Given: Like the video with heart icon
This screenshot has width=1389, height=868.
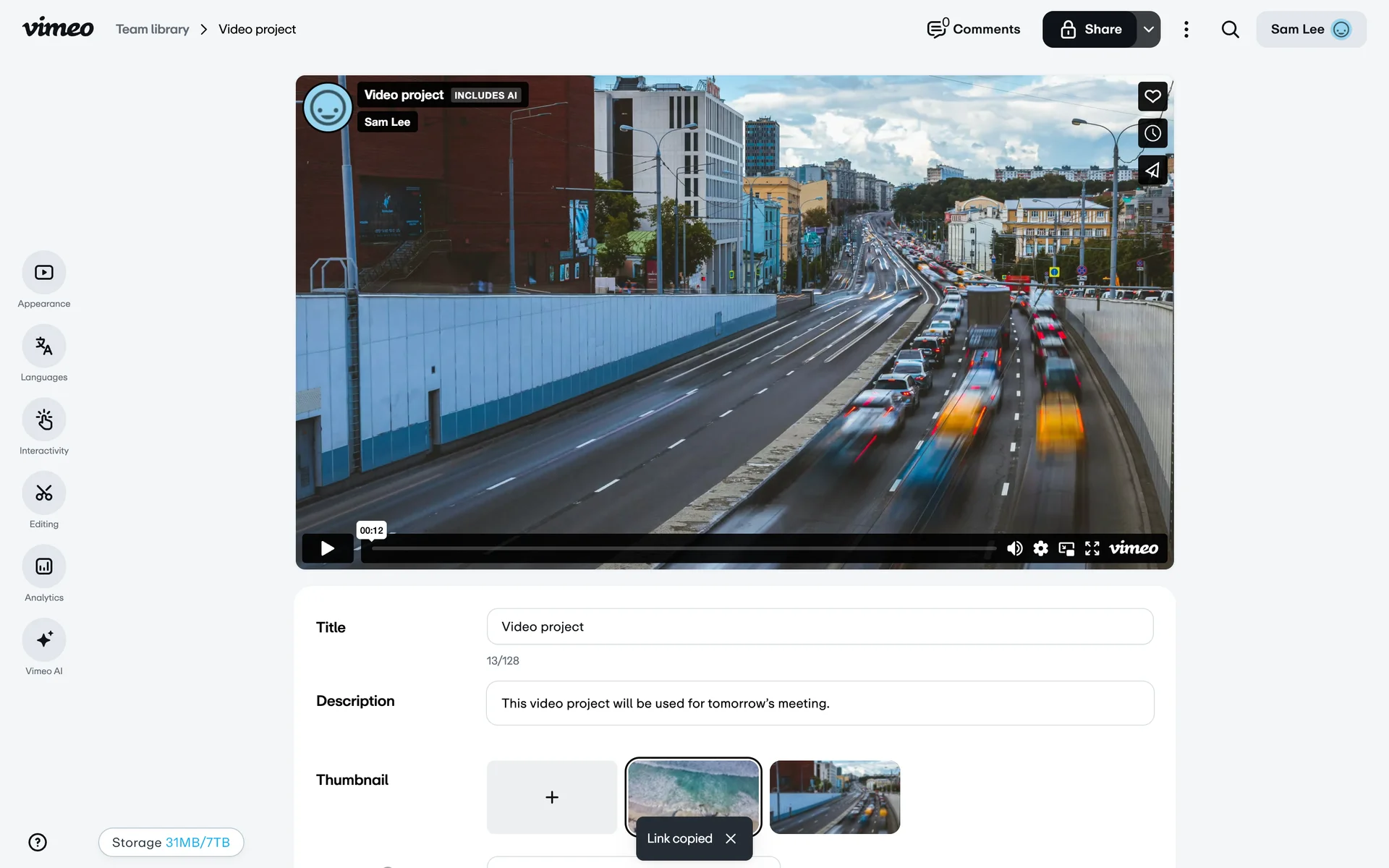Looking at the screenshot, I should (x=1152, y=96).
